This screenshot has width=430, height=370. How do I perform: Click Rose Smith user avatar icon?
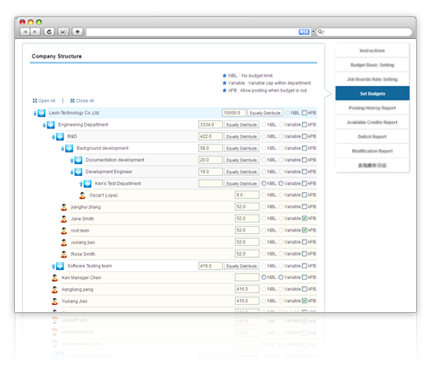pyautogui.click(x=64, y=254)
